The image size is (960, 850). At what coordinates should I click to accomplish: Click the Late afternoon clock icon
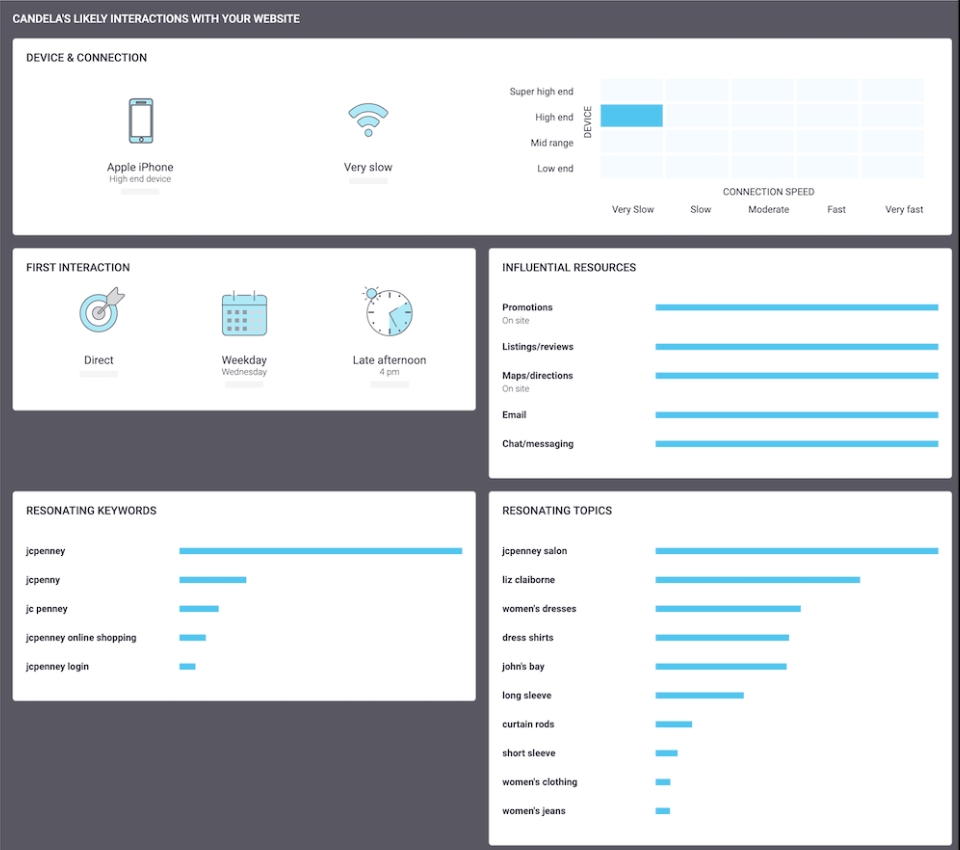point(389,313)
